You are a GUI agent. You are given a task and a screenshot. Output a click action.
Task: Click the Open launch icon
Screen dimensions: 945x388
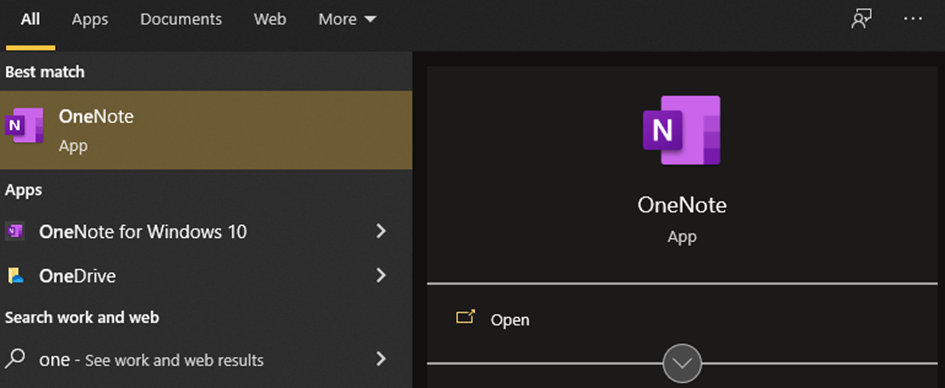[465, 317]
